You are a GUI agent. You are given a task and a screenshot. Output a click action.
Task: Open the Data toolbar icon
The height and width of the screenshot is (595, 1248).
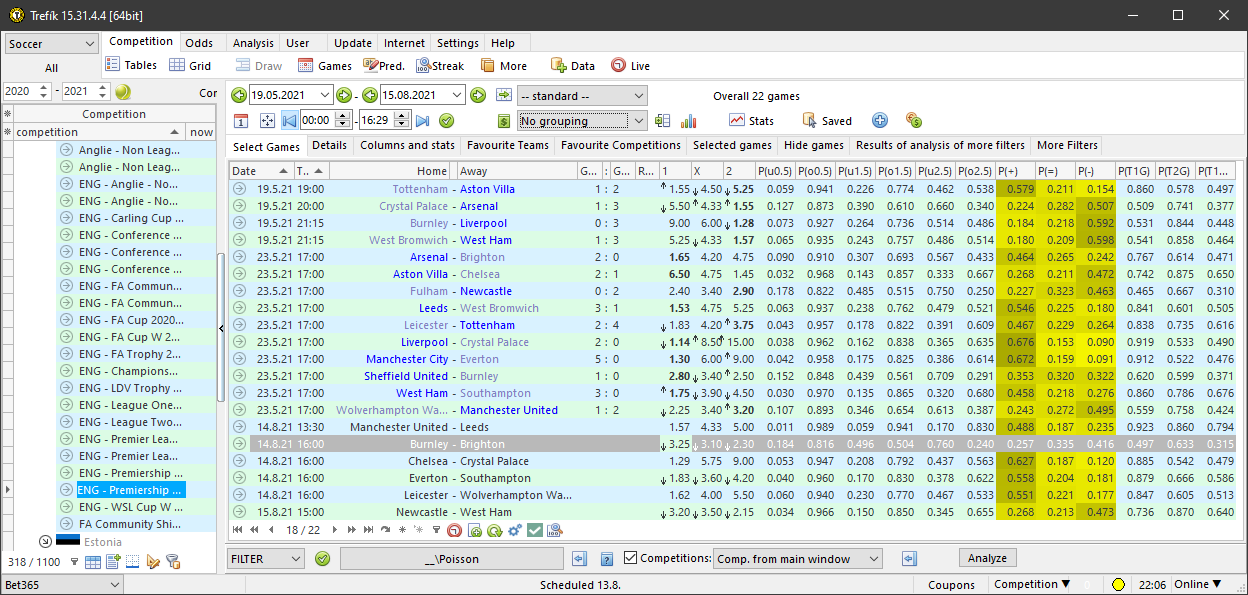point(572,66)
